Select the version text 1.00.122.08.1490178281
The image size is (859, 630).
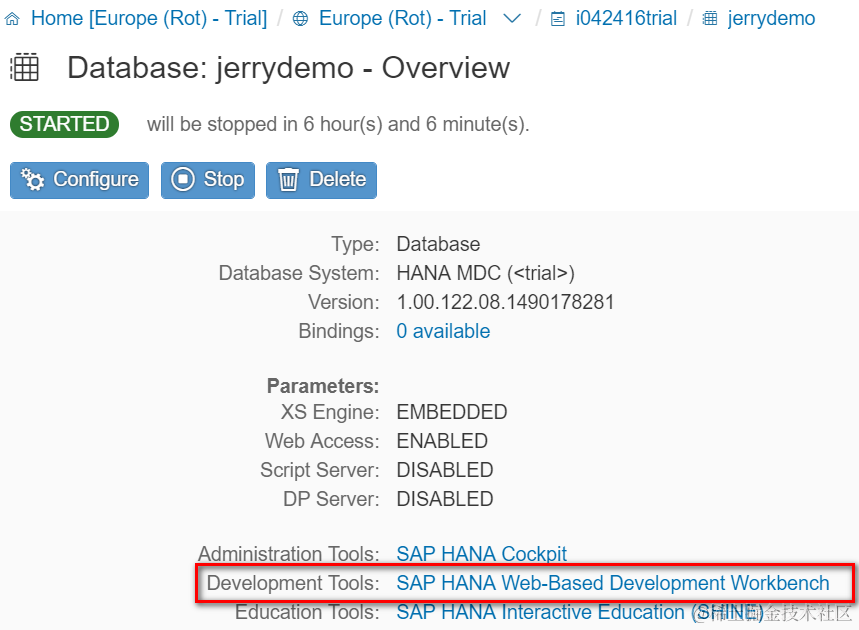[x=505, y=302]
